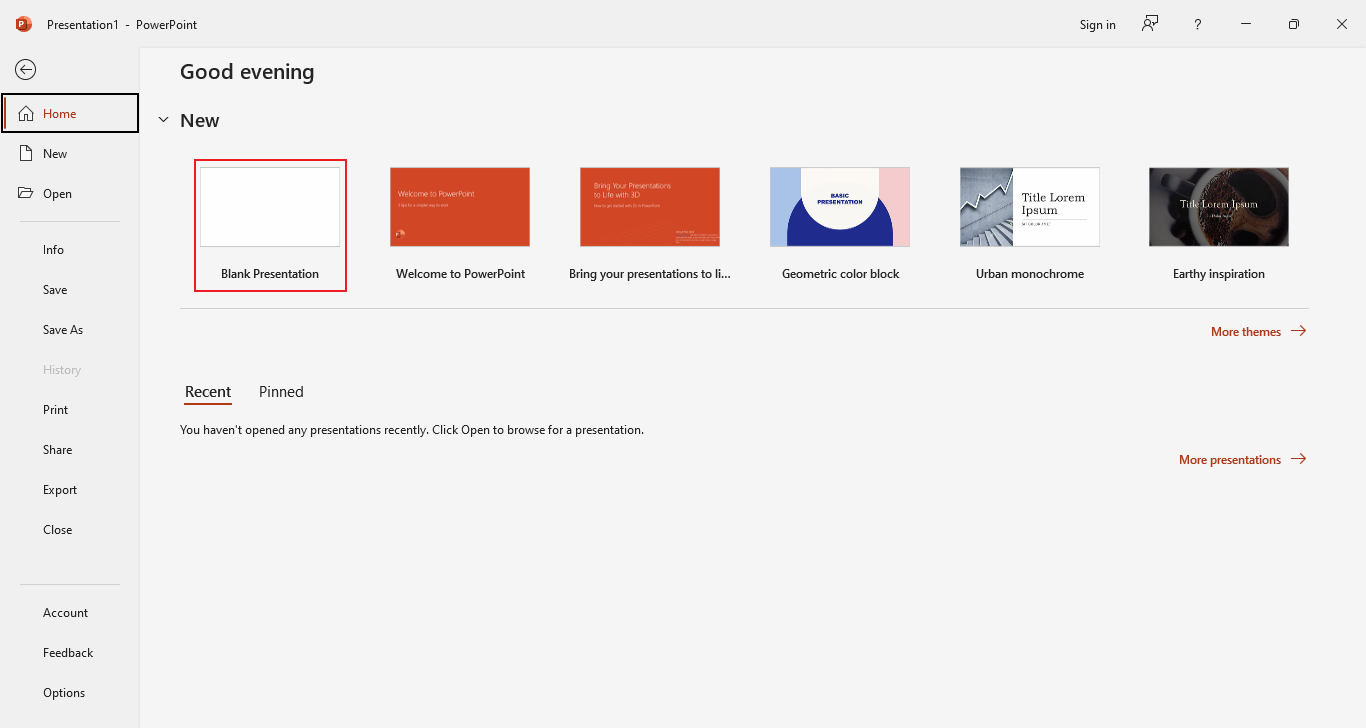Click the Sign in button
Screen dimensions: 1366x728
1097,24
